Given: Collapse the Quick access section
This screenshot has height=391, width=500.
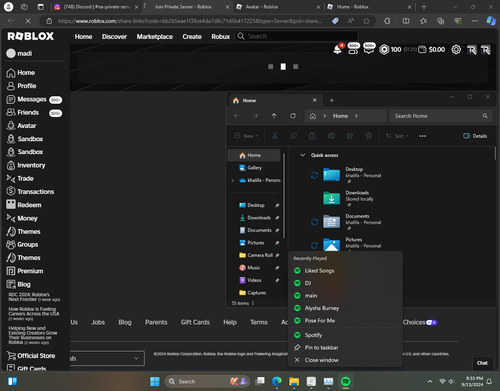Looking at the screenshot, I should pyautogui.click(x=303, y=155).
